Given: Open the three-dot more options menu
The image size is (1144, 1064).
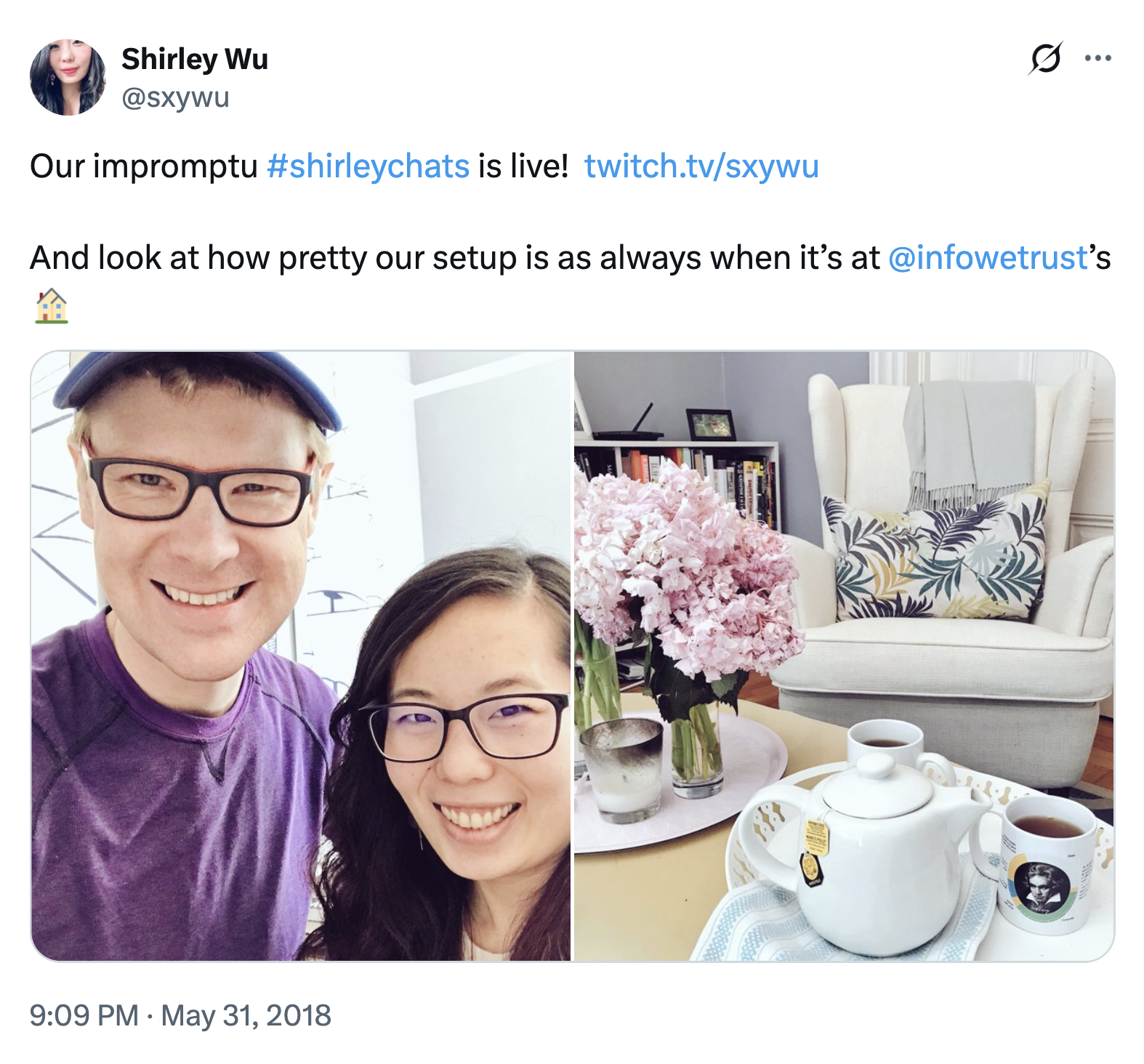Looking at the screenshot, I should point(1097,58).
